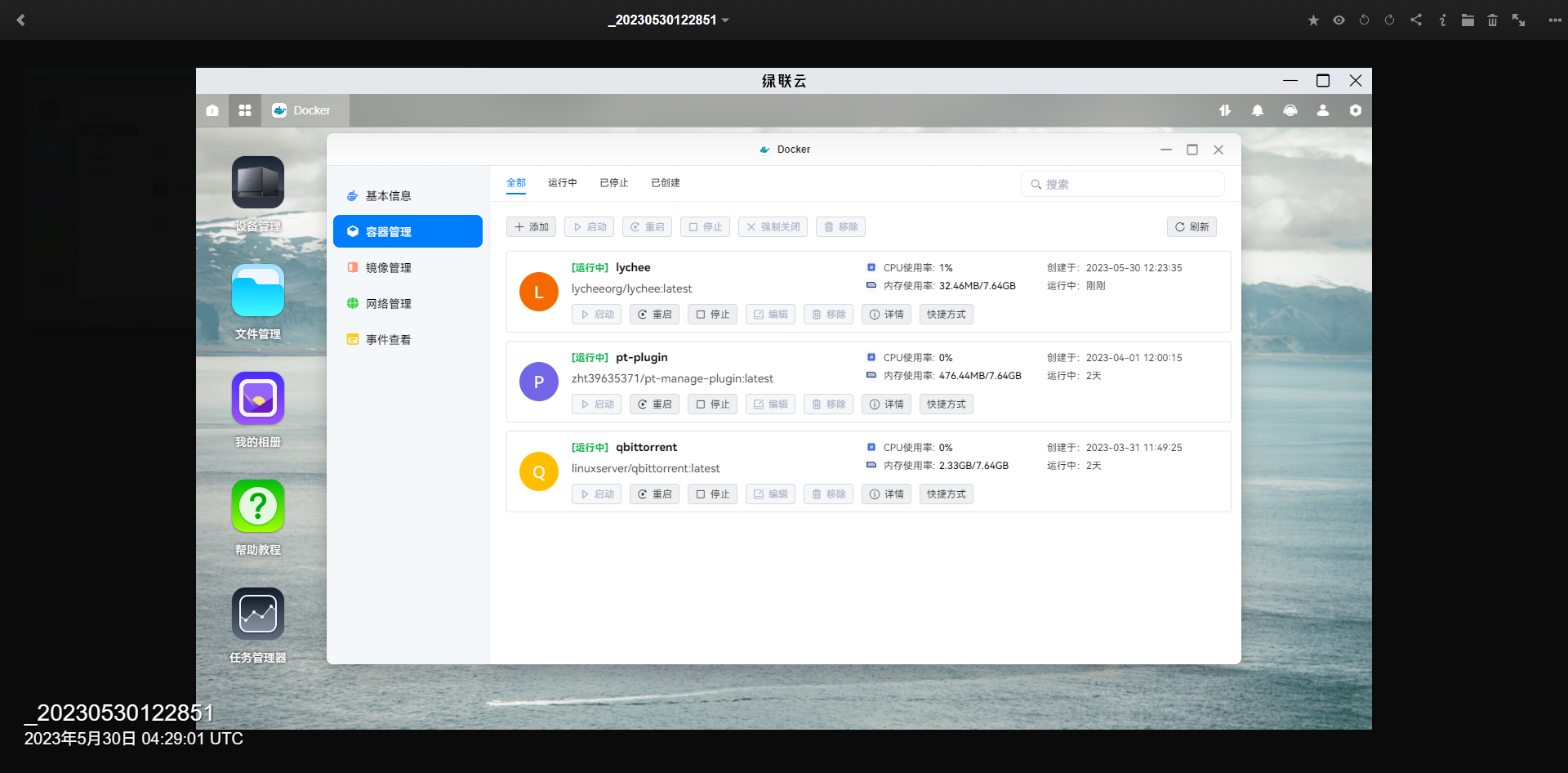This screenshot has width=1568, height=773.
Task: Edit the qbittorrent container with 编辑
Action: coord(770,494)
